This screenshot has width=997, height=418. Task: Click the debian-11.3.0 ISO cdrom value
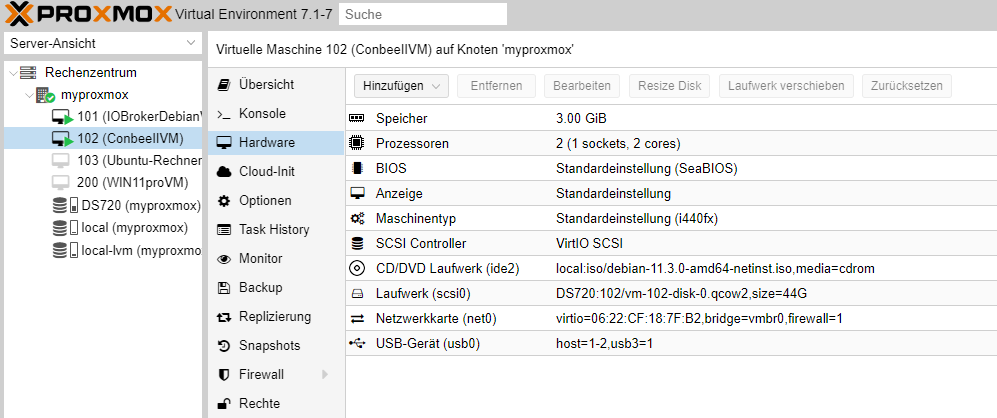click(715, 268)
